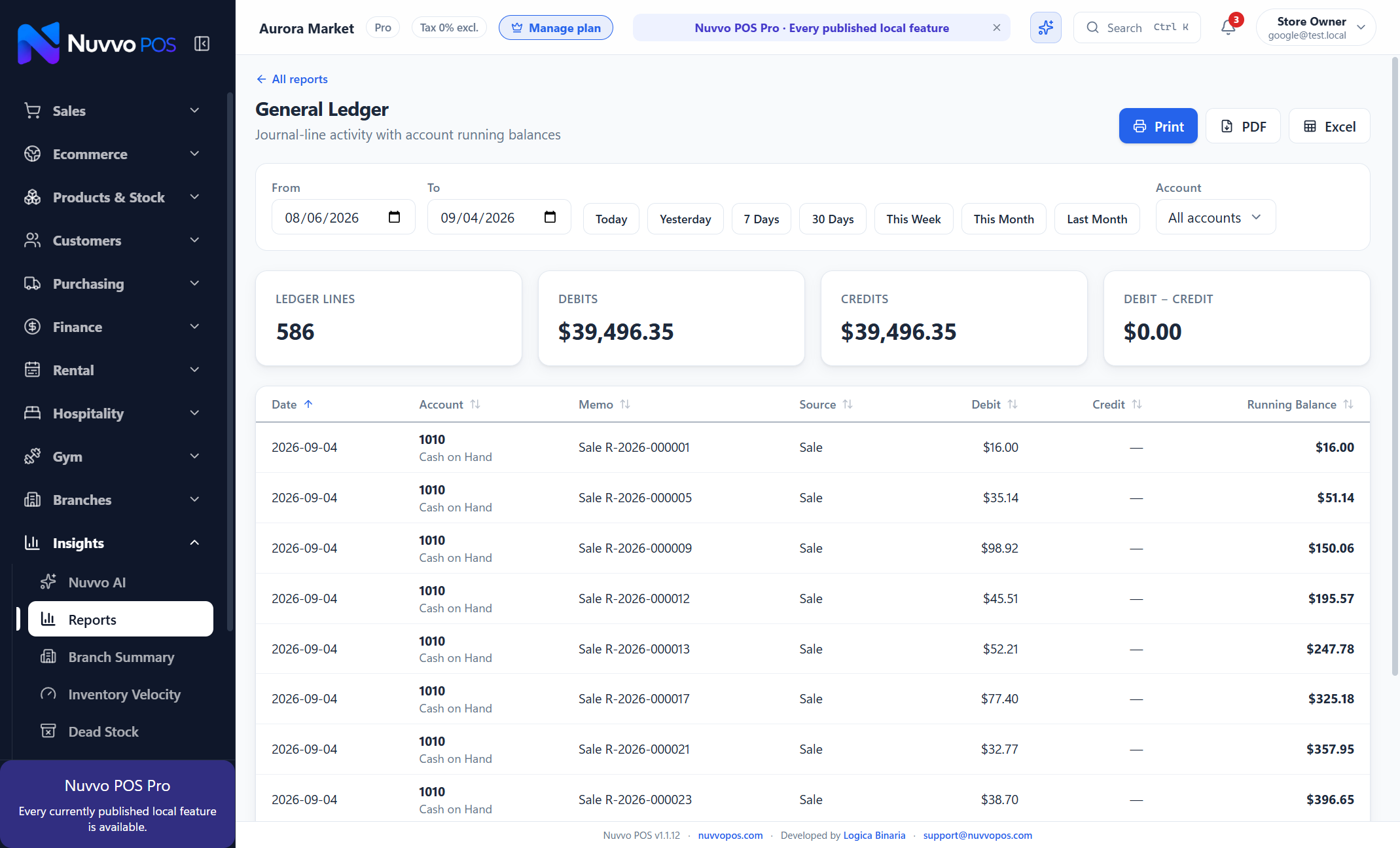The height and width of the screenshot is (848, 1400).
Task: Sort by Credit column
Action: 1117,405
